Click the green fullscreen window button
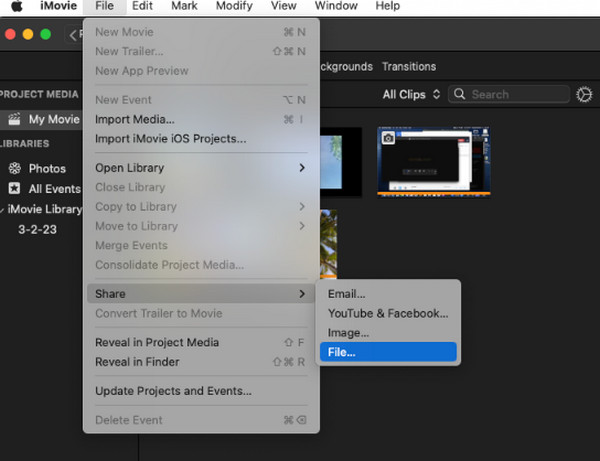The width and height of the screenshot is (600, 461). click(x=46, y=34)
